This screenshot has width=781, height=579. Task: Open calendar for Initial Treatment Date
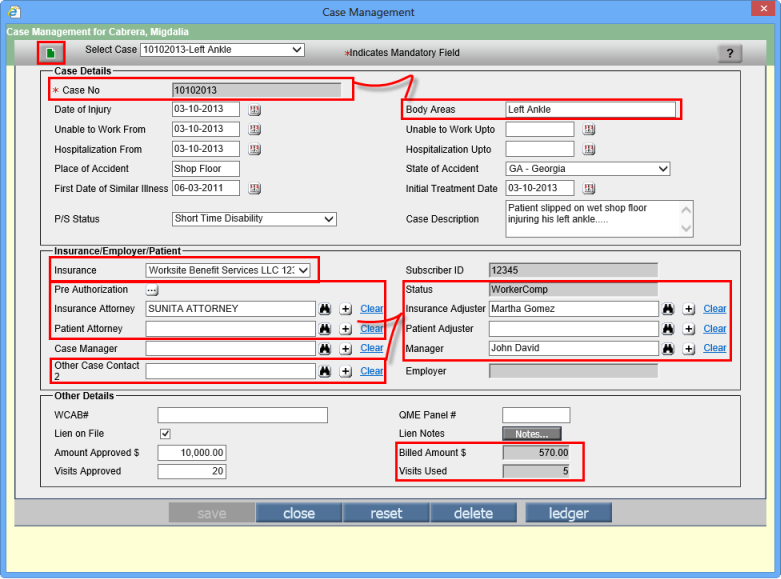[589, 188]
